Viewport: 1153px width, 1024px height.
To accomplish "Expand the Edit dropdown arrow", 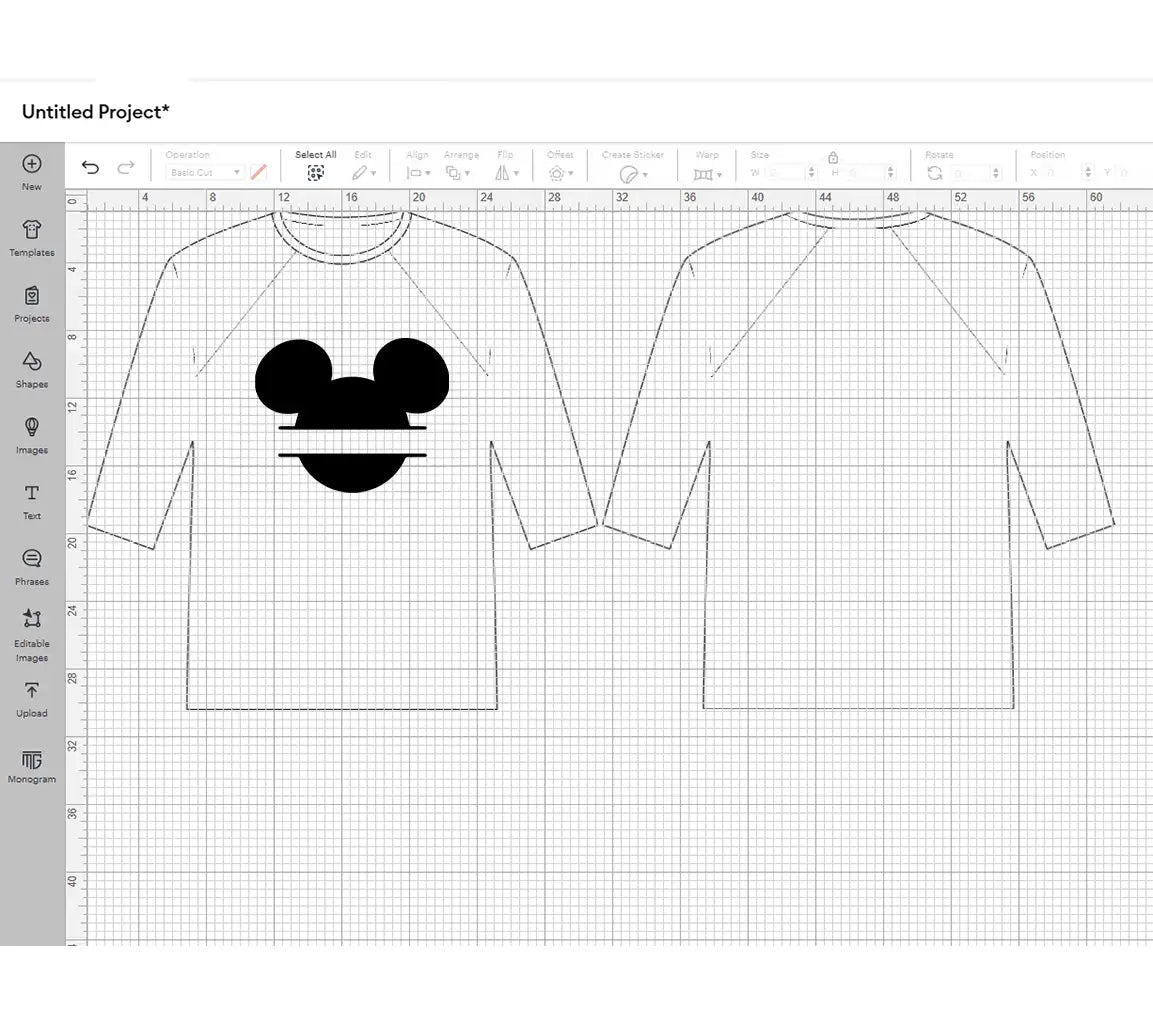I will tap(374, 173).
